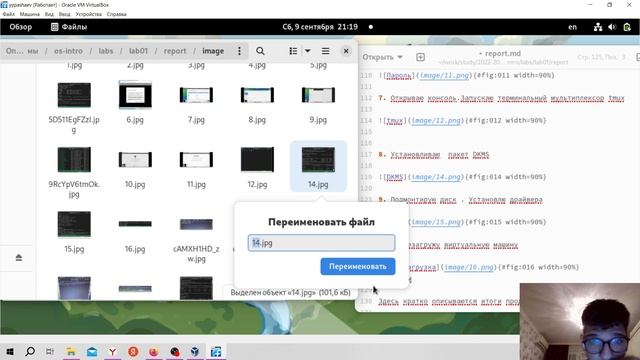
Task: Open the hamburger menu in Files window
Action: coord(325,51)
